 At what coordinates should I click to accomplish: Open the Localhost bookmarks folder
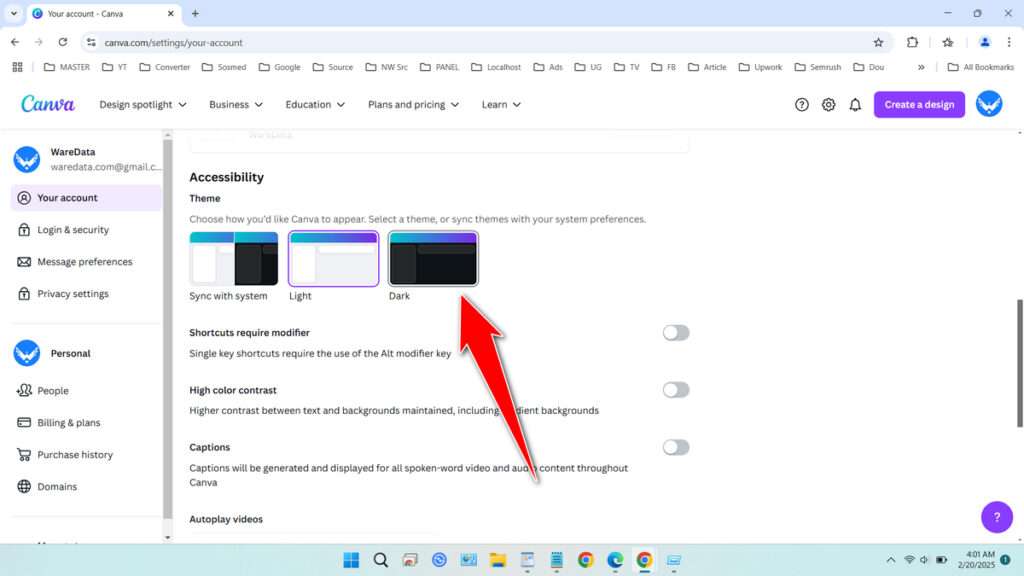coord(496,67)
